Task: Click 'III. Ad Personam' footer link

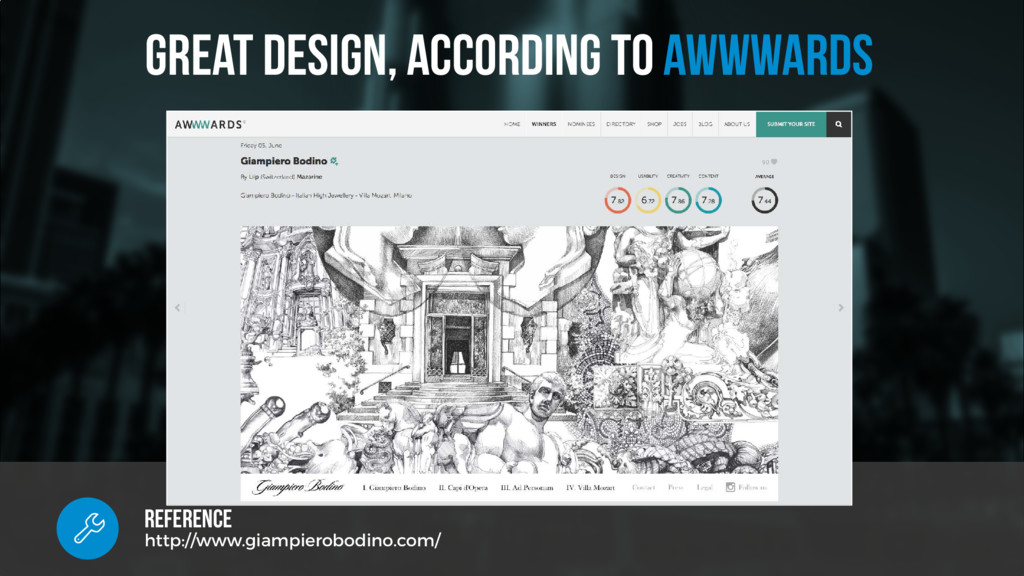Action: pyautogui.click(x=527, y=488)
